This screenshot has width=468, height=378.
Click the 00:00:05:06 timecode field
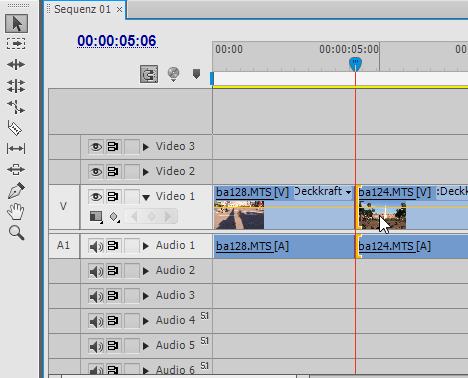point(117,41)
